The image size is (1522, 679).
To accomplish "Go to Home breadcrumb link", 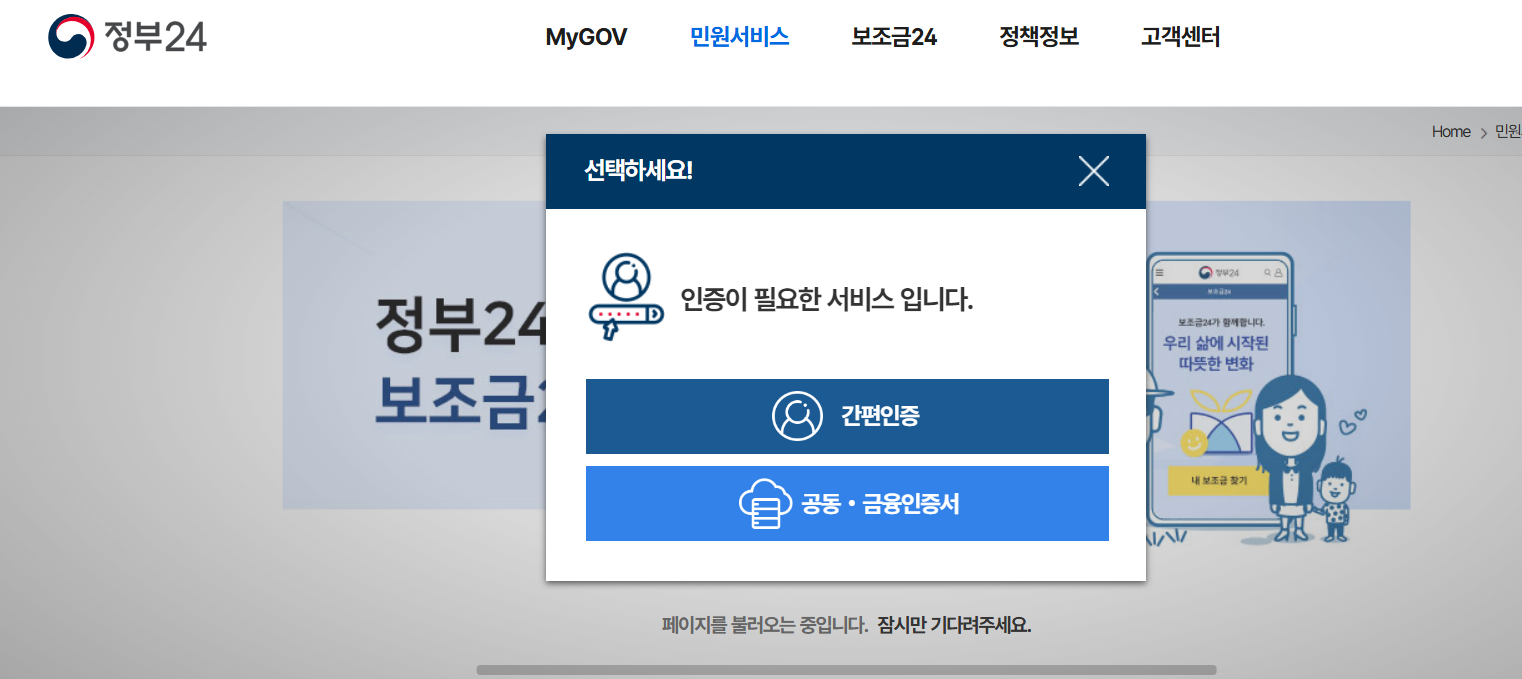I will 1451,132.
